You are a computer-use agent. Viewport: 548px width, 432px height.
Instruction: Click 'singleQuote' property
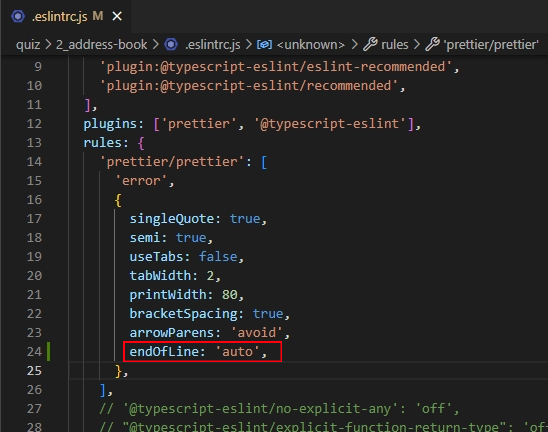172,219
